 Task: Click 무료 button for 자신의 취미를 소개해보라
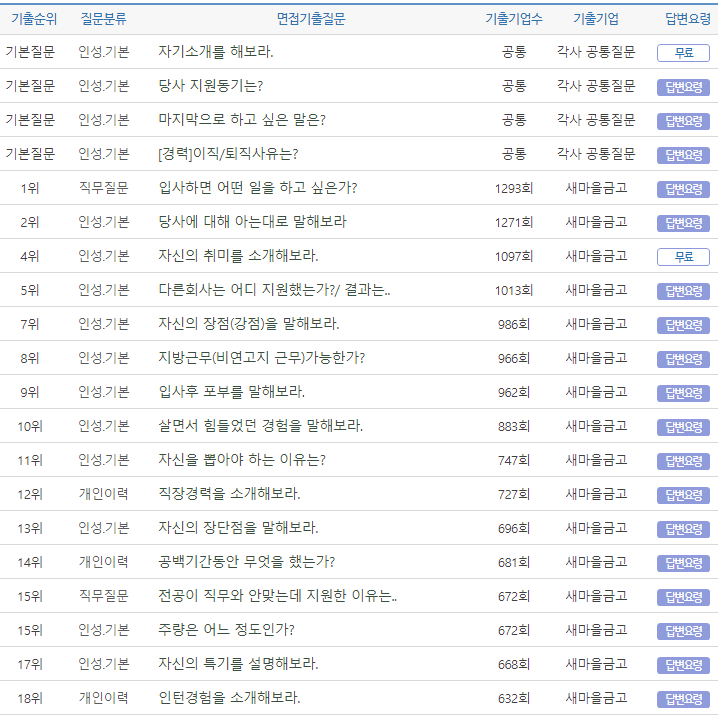(x=683, y=257)
